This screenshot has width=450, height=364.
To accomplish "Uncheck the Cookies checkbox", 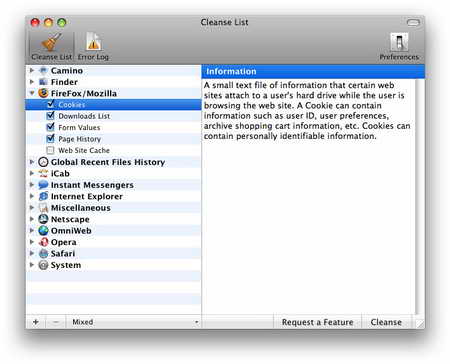I will 50,104.
